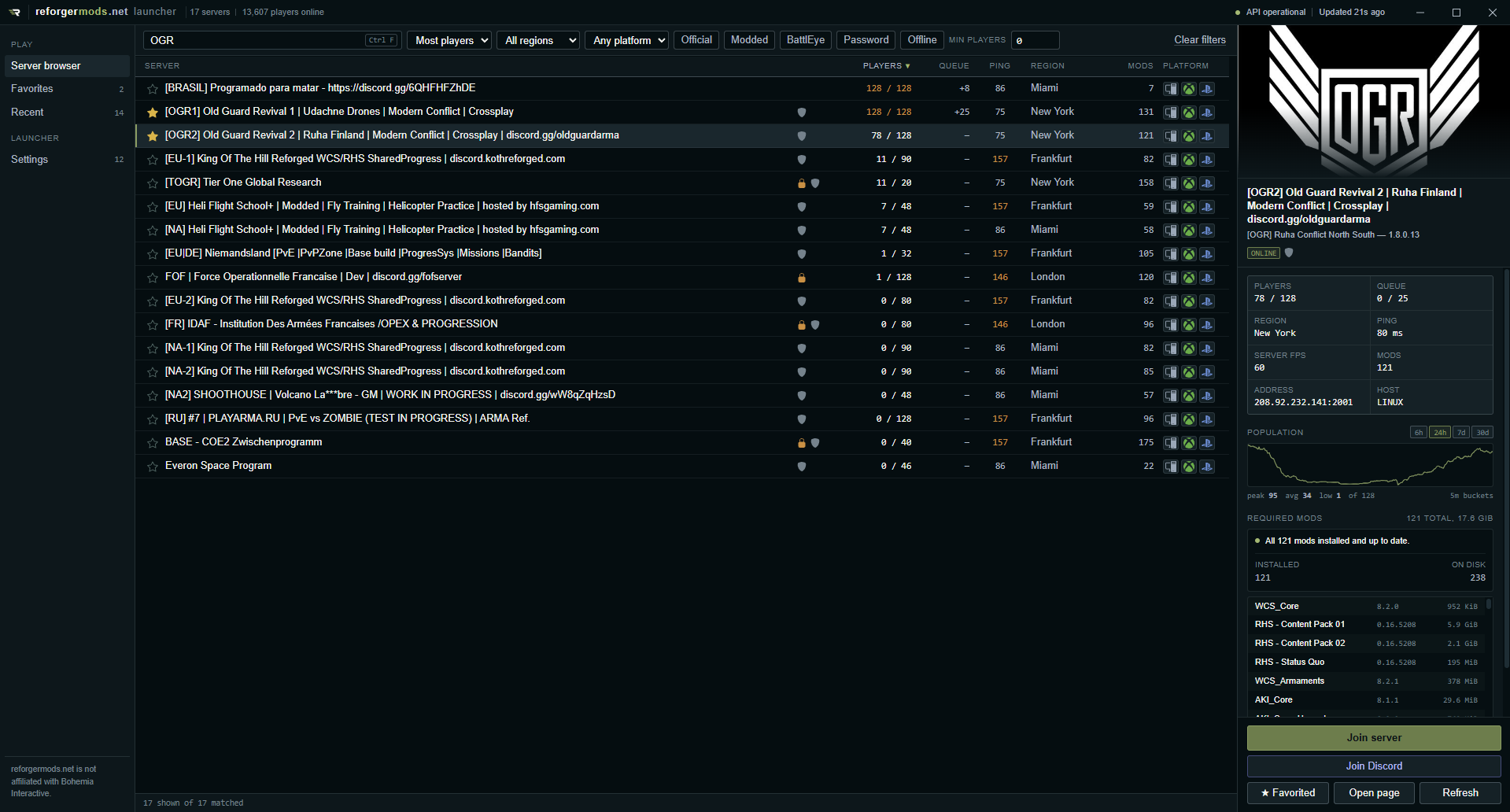This screenshot has width=1510, height=812.
Task: Sort by the MODS column header
Action: (x=1140, y=66)
